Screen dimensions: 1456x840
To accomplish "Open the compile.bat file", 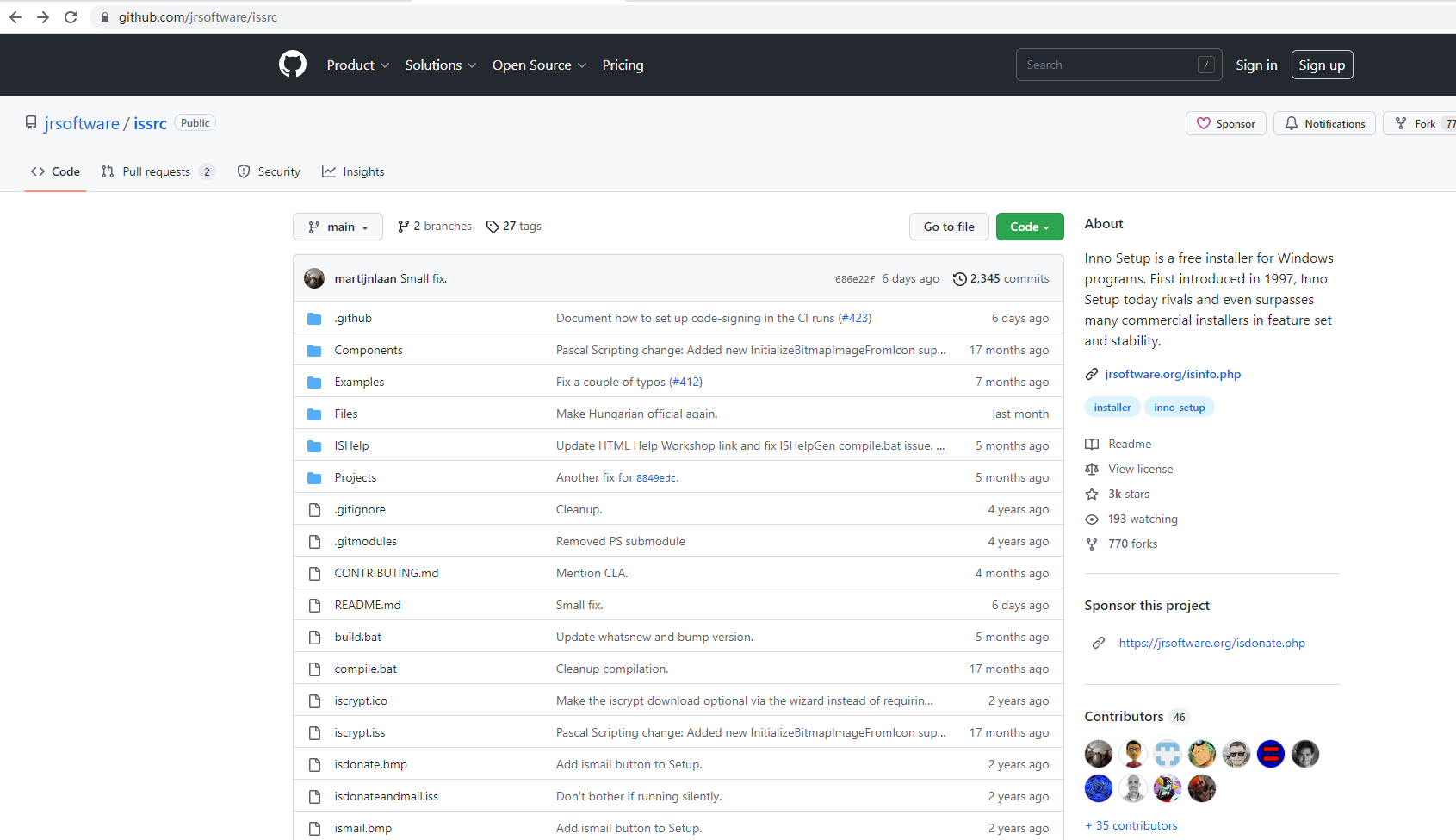I will 366,669.
